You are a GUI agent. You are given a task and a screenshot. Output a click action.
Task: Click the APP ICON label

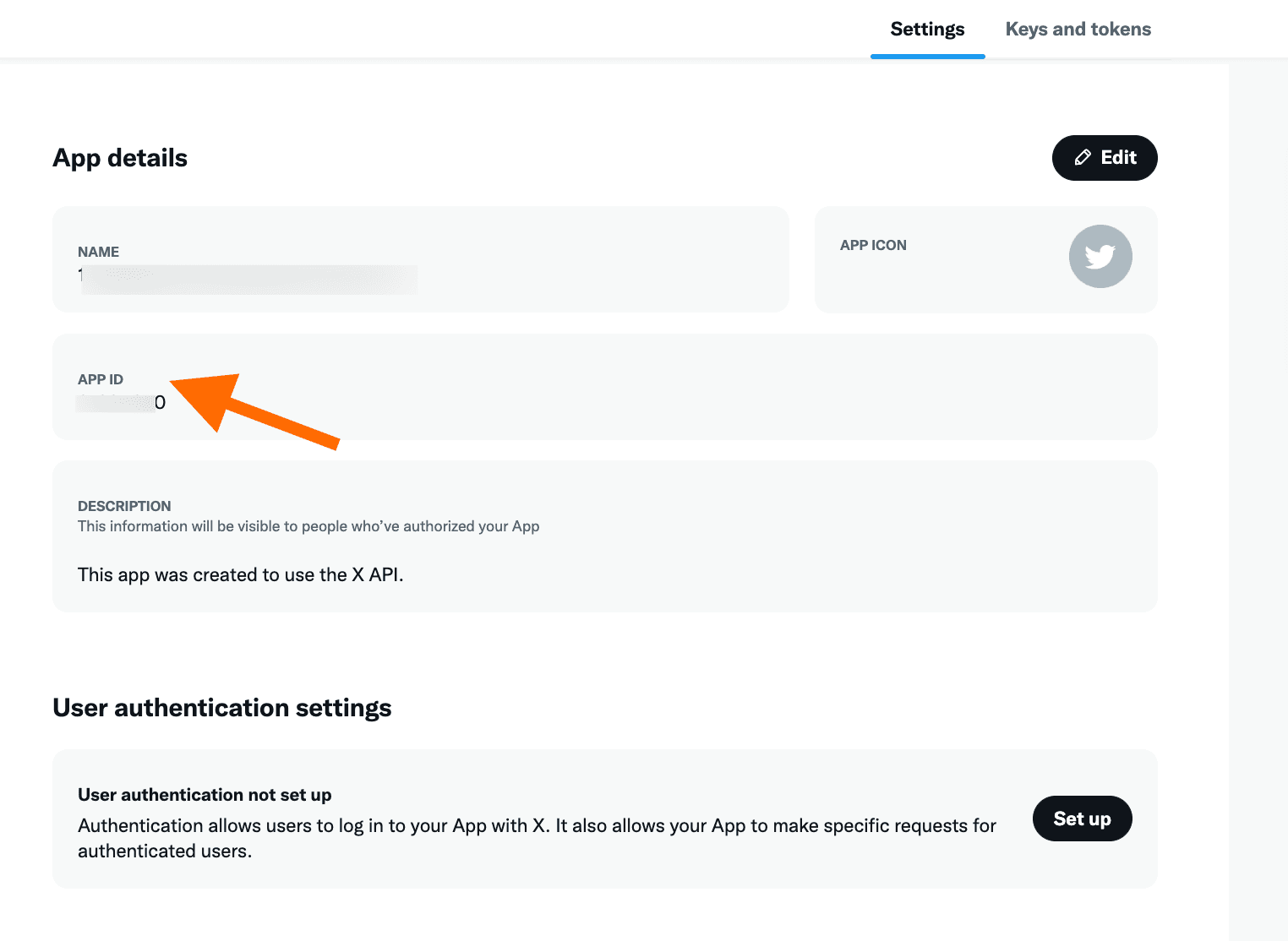873,245
